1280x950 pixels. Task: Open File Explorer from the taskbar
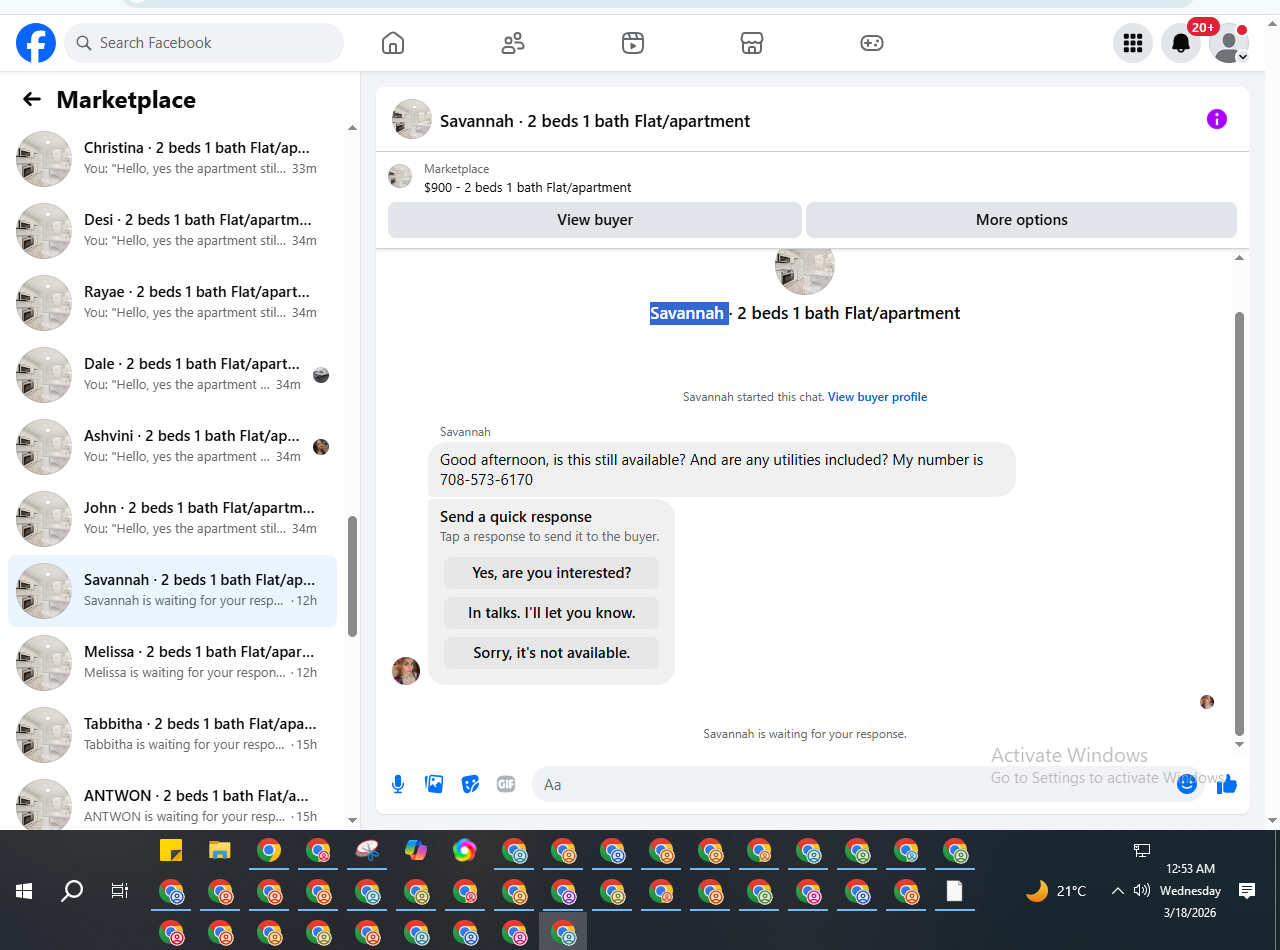(x=220, y=851)
